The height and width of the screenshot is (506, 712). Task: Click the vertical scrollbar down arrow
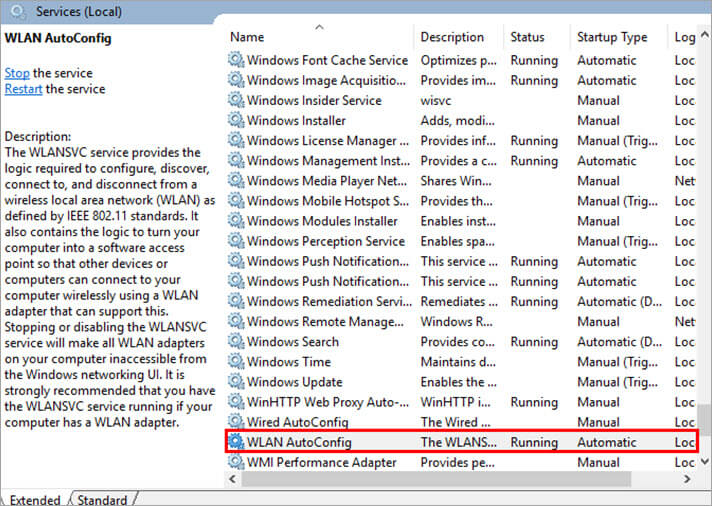[705, 461]
